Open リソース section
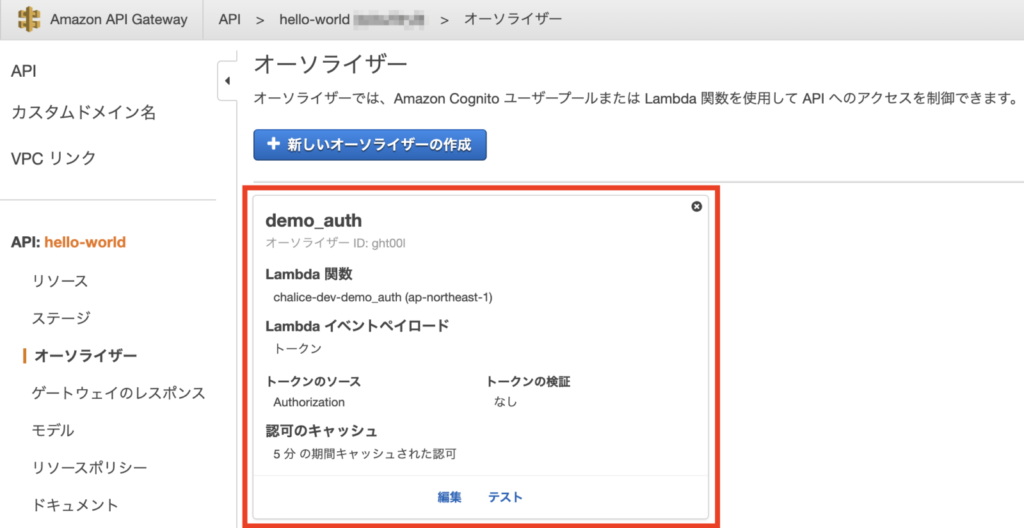The image size is (1024, 528). click(59, 282)
